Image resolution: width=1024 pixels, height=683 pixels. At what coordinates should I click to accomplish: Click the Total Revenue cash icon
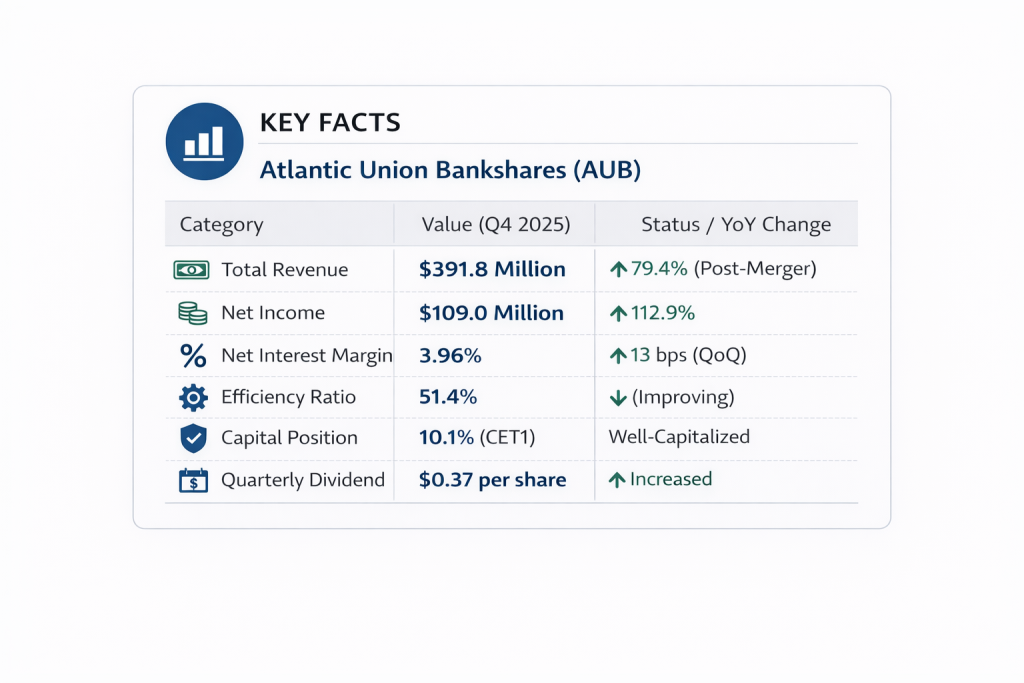[192, 270]
